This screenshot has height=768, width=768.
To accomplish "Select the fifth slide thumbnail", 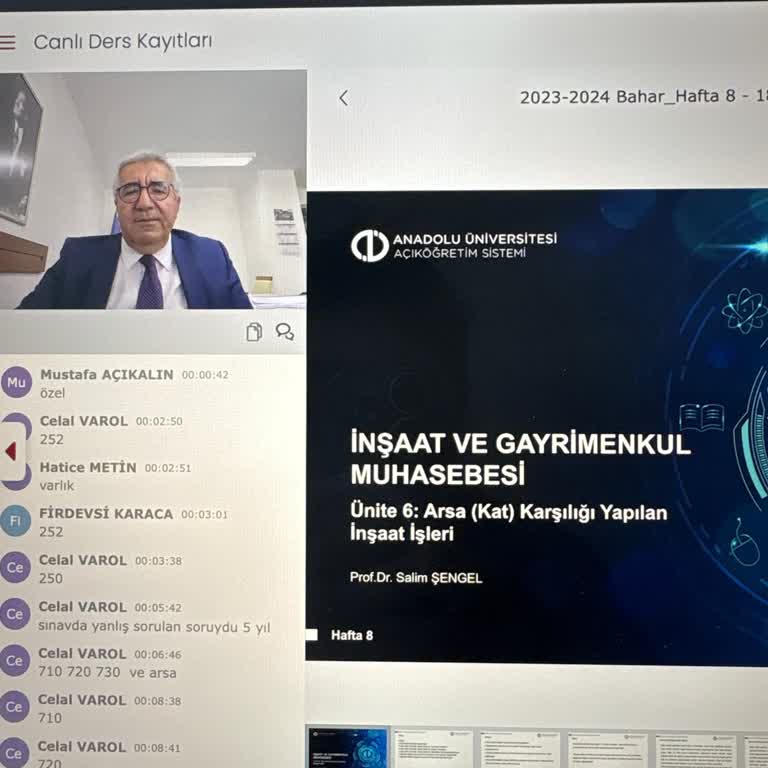I will [x=696, y=750].
